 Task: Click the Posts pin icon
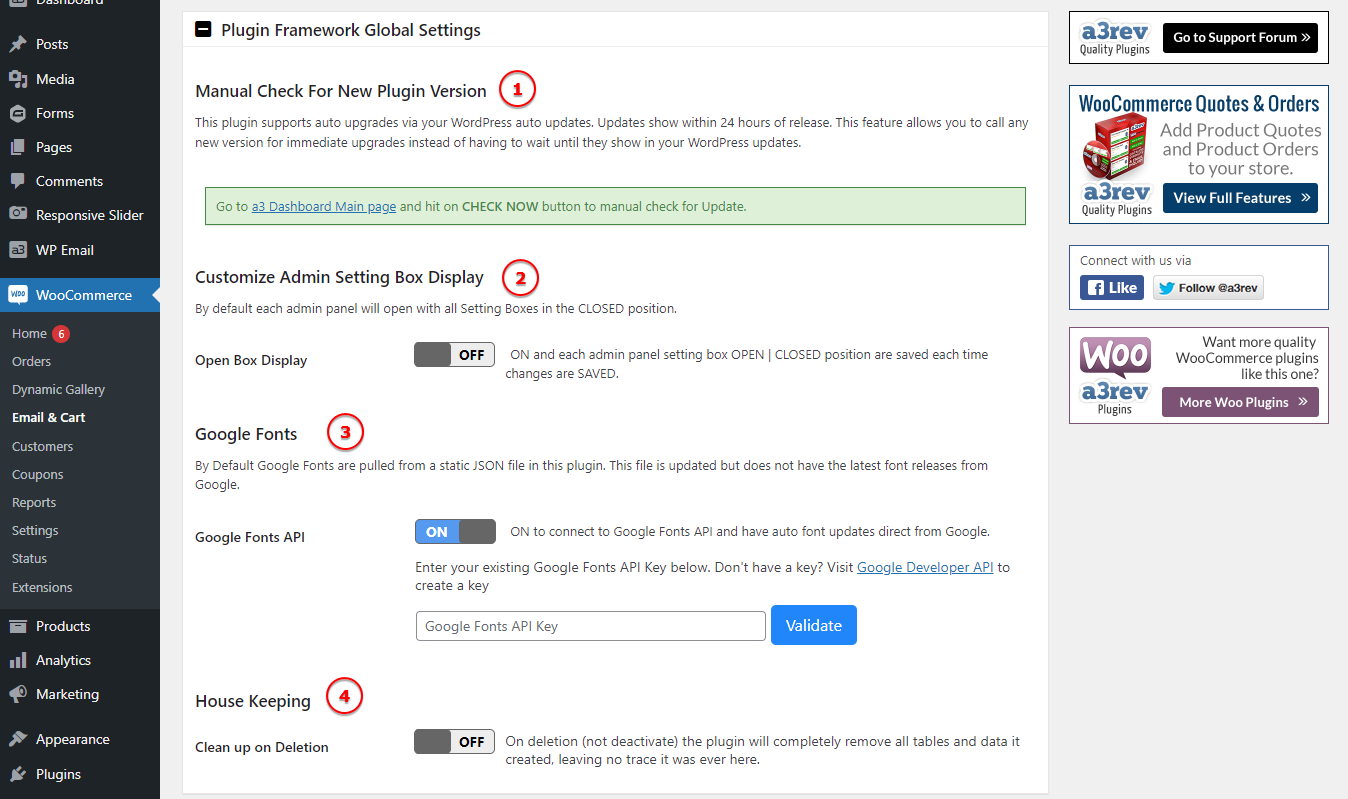(x=17, y=45)
